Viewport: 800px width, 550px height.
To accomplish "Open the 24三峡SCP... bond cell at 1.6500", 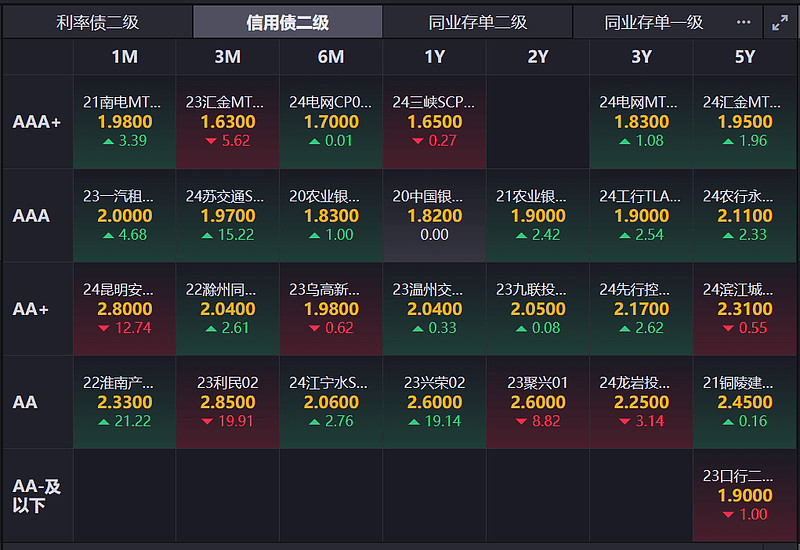I will (x=435, y=122).
